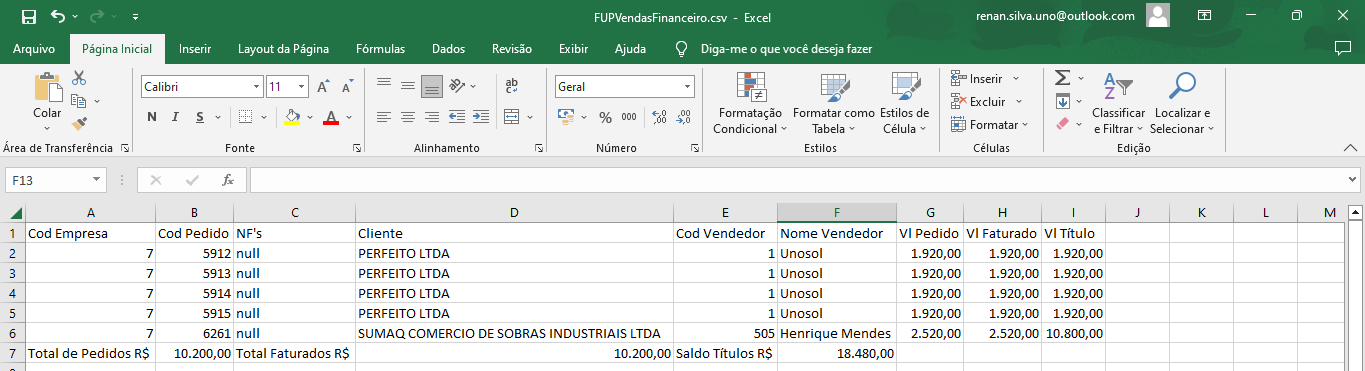The width and height of the screenshot is (1365, 371).
Task: Expand the Name Box dropdown
Action: point(96,180)
